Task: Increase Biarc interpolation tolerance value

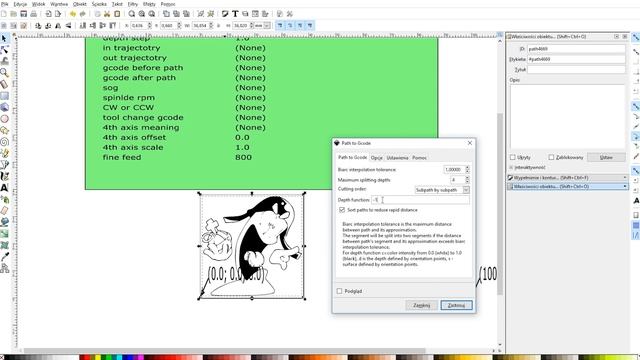Action: [x=467, y=167]
